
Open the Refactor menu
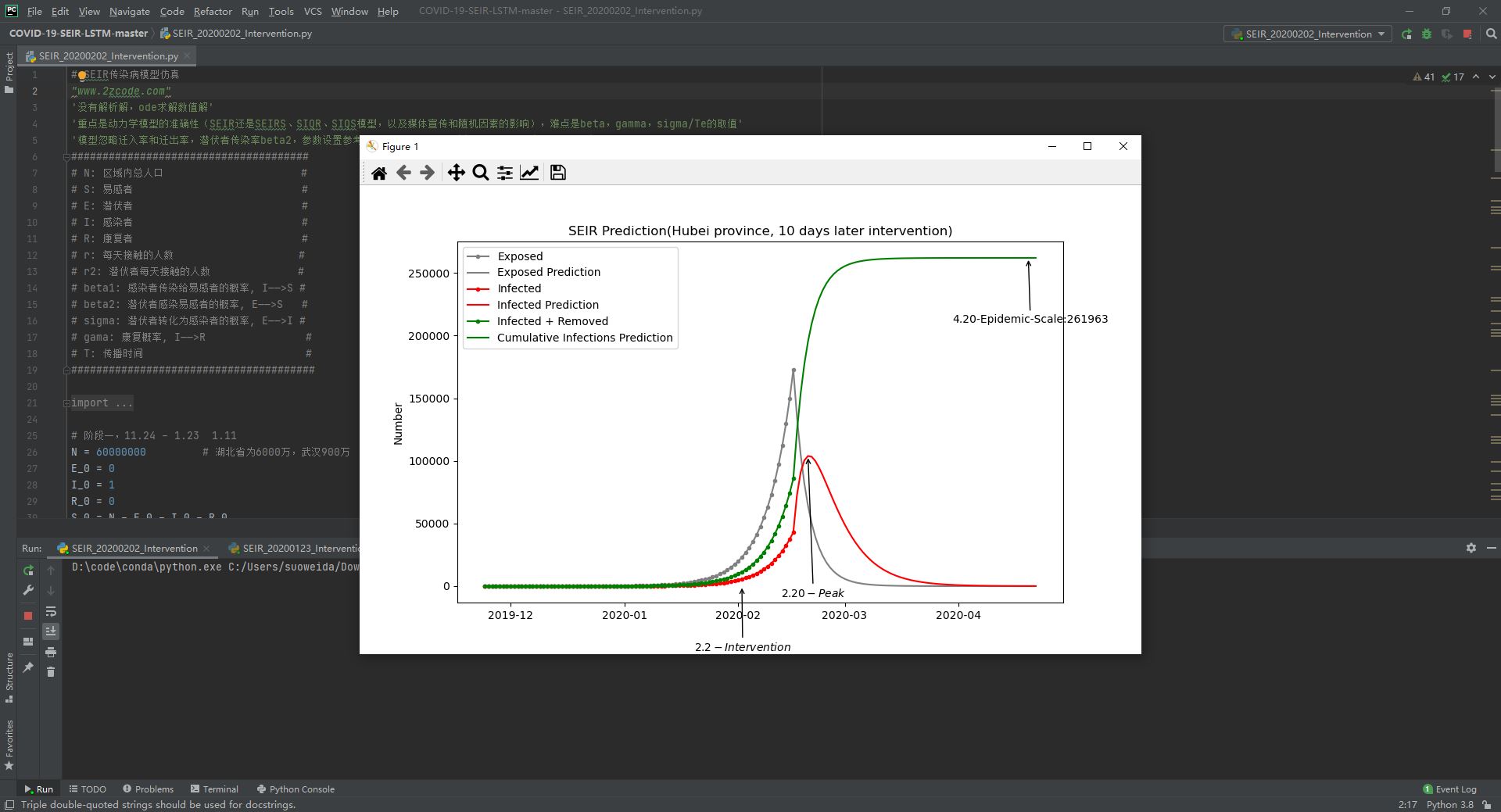pos(213,11)
